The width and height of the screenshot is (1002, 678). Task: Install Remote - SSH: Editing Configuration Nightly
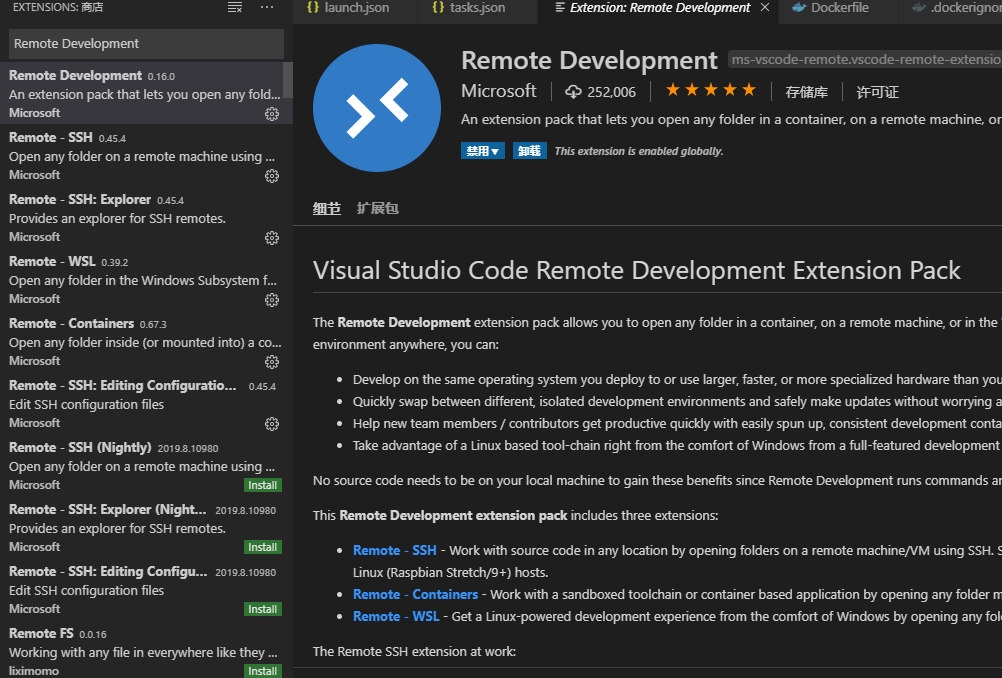(x=263, y=609)
